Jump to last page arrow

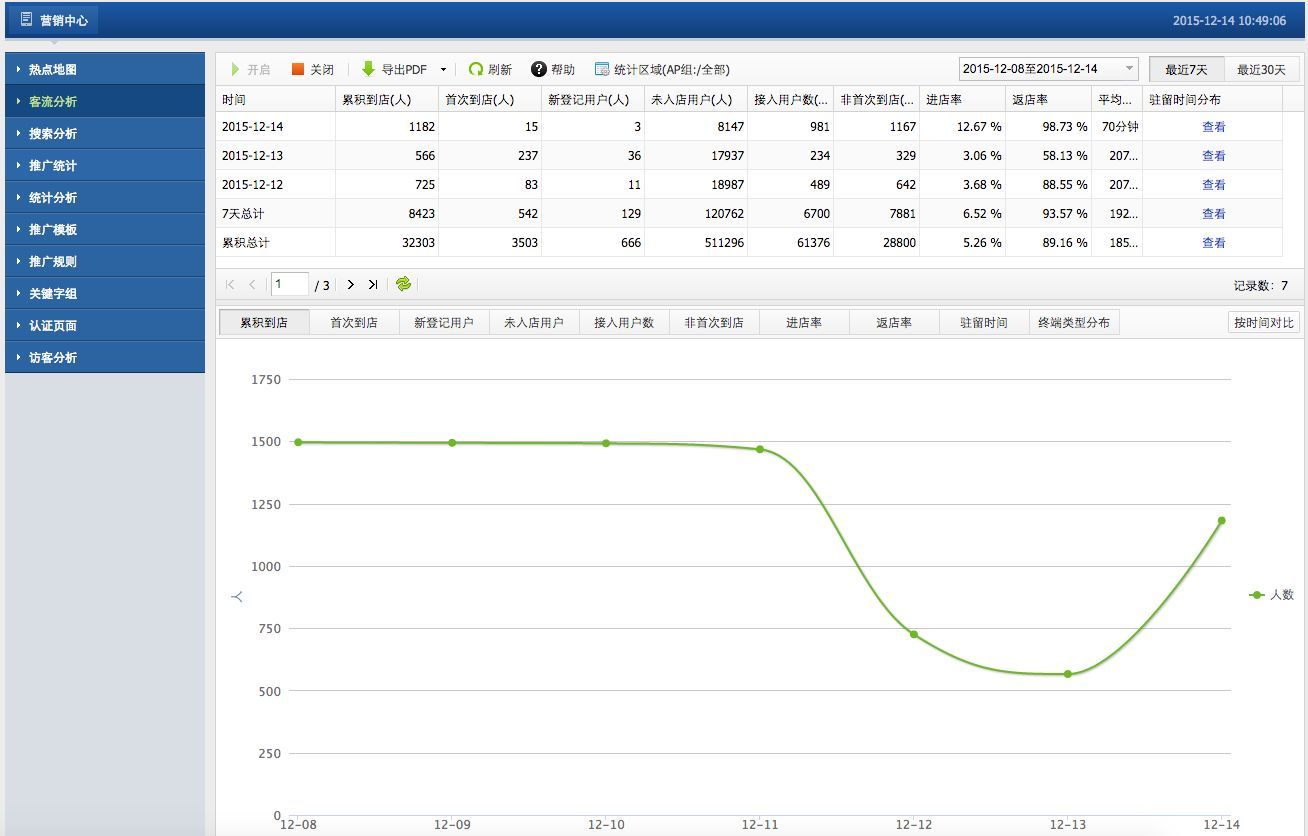point(372,284)
